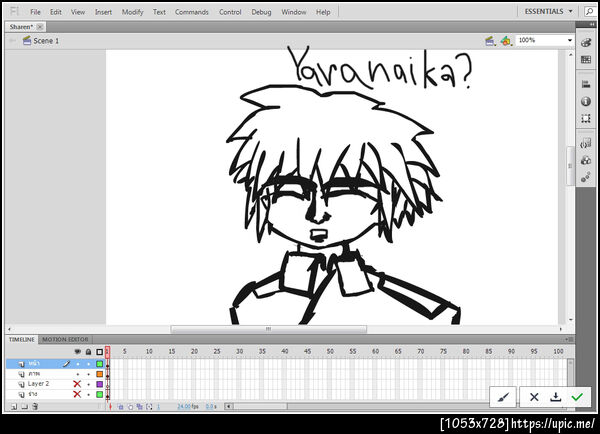
Task: Click the brush annotate icon in capture toolbar
Action: [503, 397]
